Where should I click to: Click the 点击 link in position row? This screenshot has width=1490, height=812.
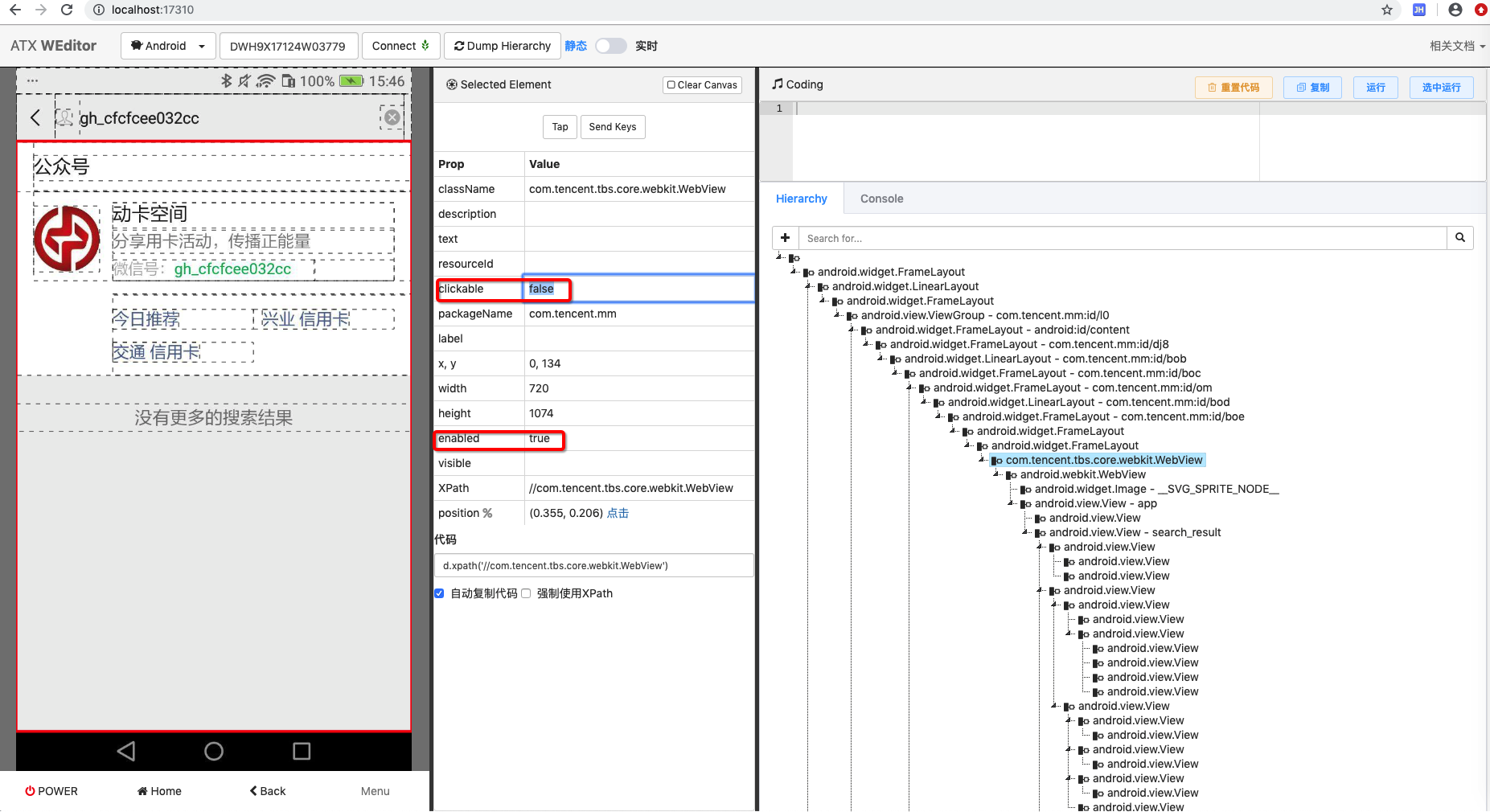coord(618,513)
